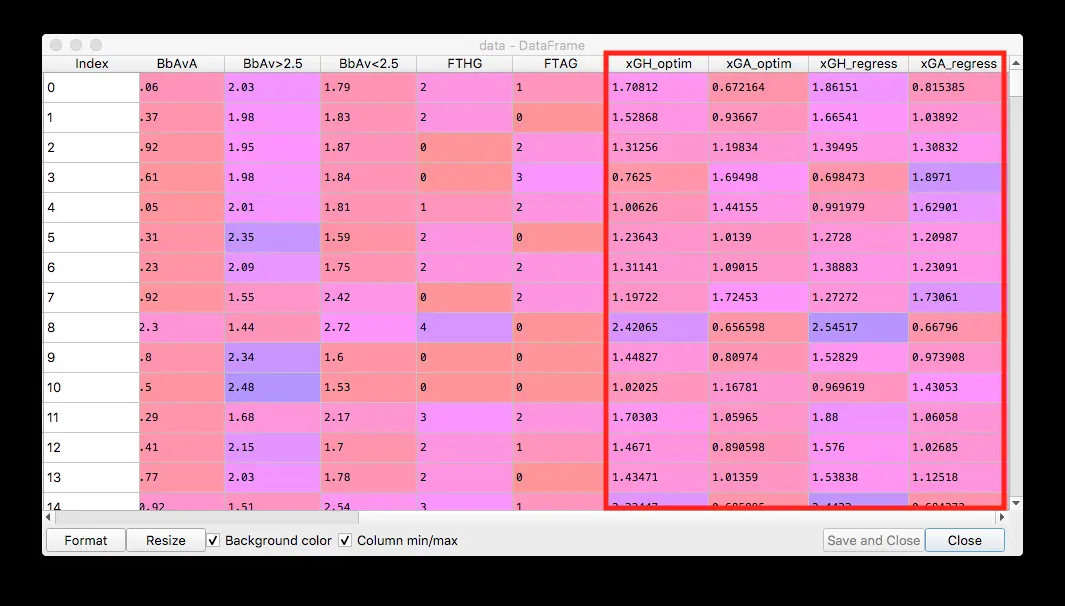Click cell 1.44155 in xGA_optim
The height and width of the screenshot is (606, 1065).
pyautogui.click(x=759, y=207)
